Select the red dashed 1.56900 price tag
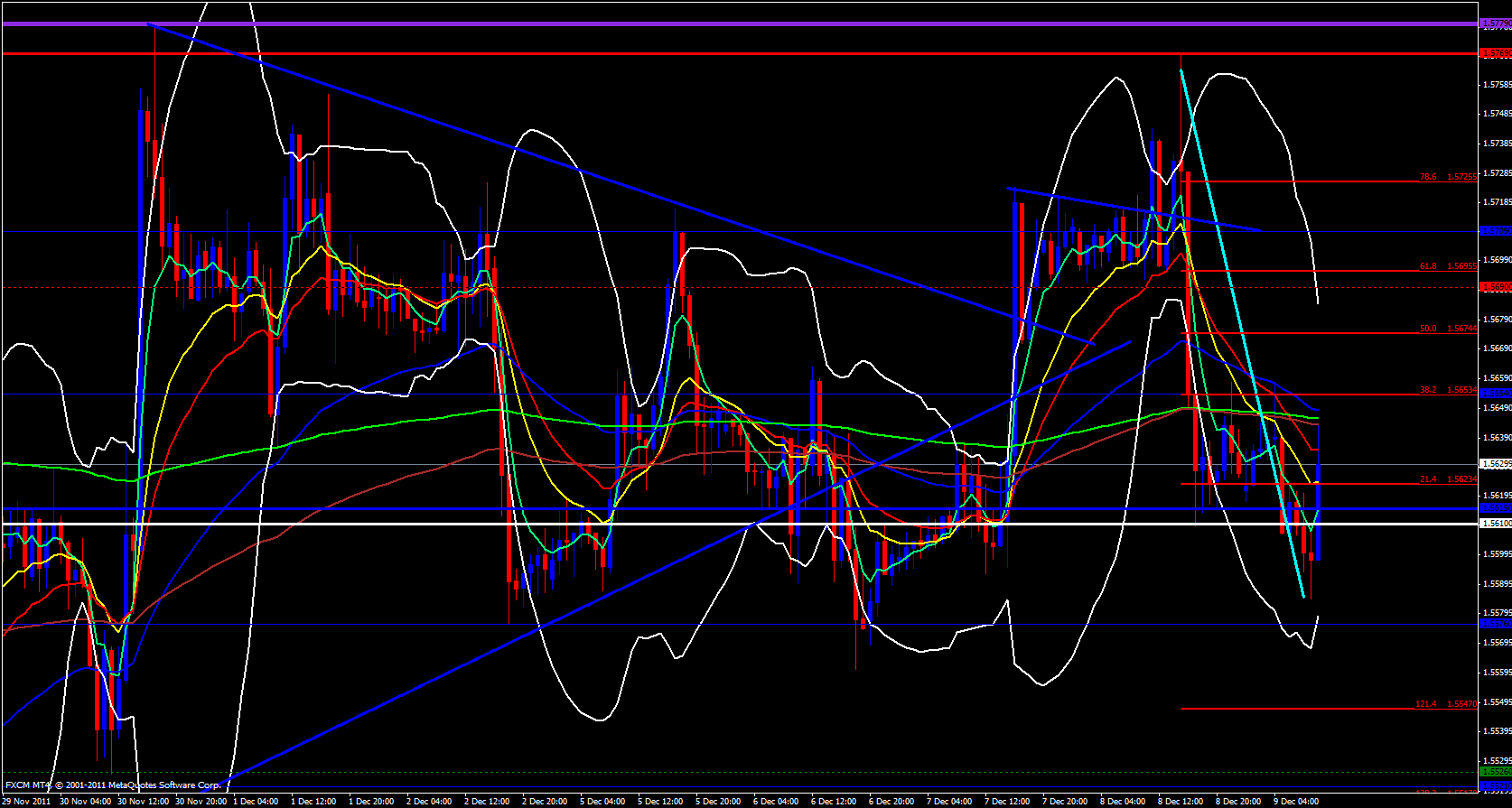The width and height of the screenshot is (1512, 808). [1495, 287]
